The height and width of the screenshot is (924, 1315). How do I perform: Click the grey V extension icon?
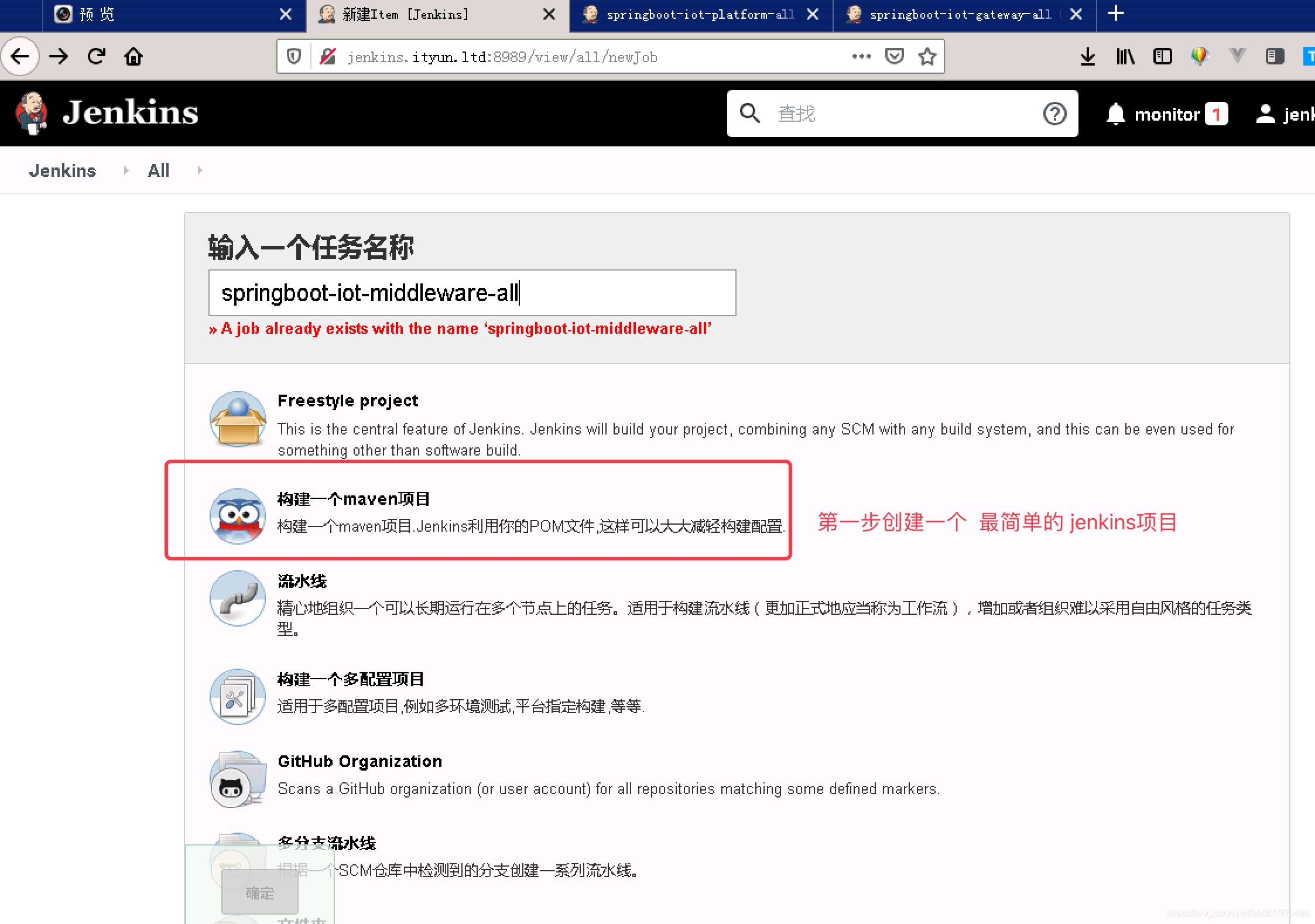[x=1237, y=57]
